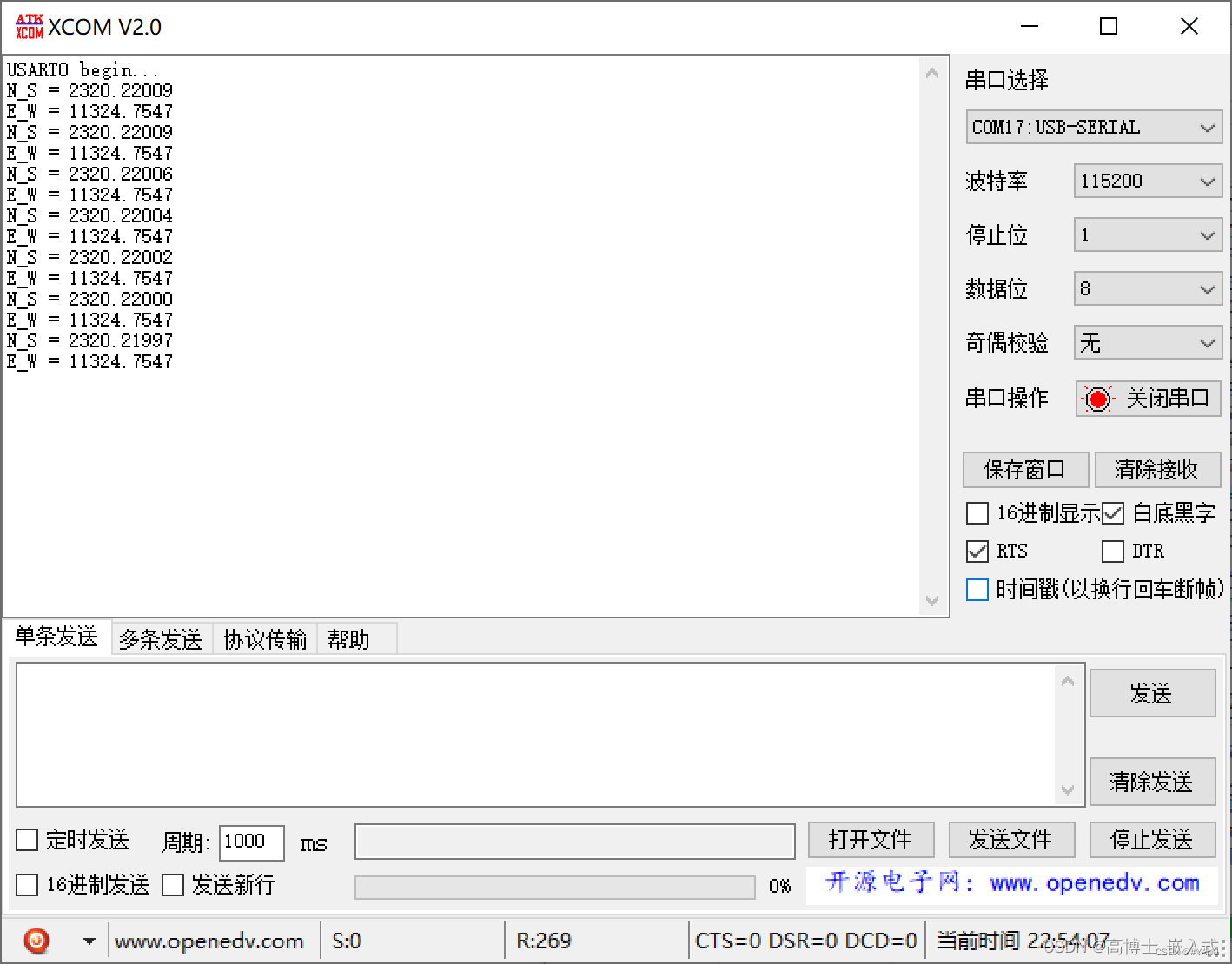
Task: Click the 发送 send button
Action: click(1152, 693)
